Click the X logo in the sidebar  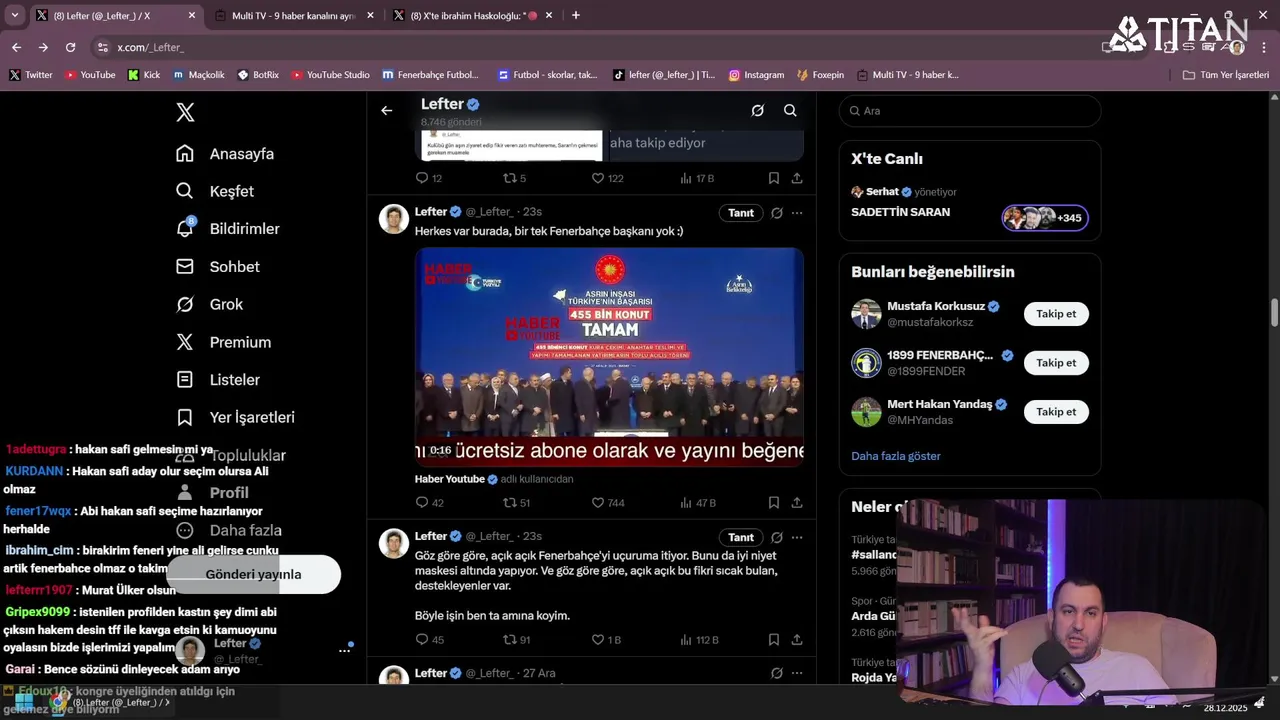185,112
